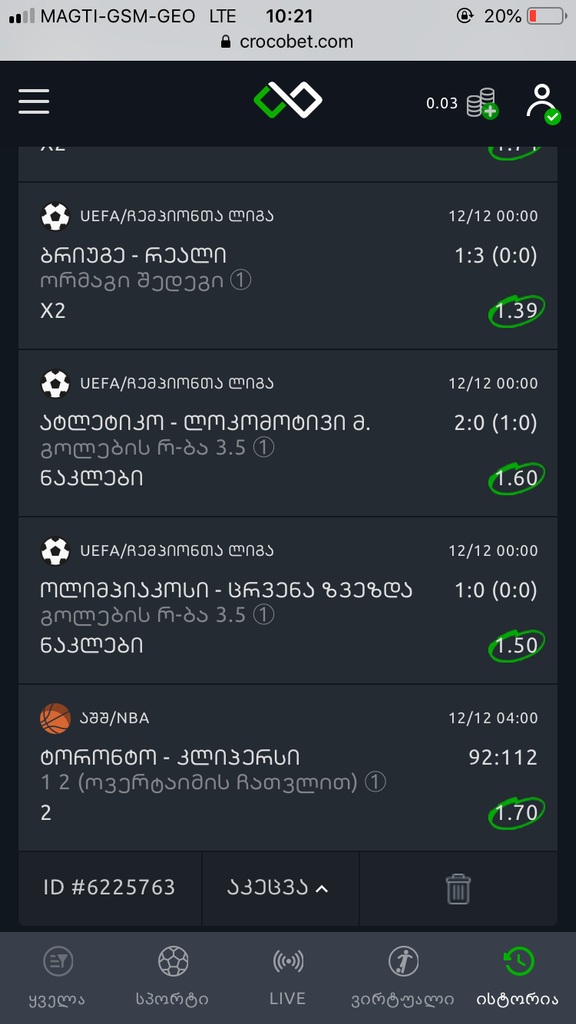Delete bet slip with trash icon
This screenshot has width=576, height=1024.
[x=458, y=889]
